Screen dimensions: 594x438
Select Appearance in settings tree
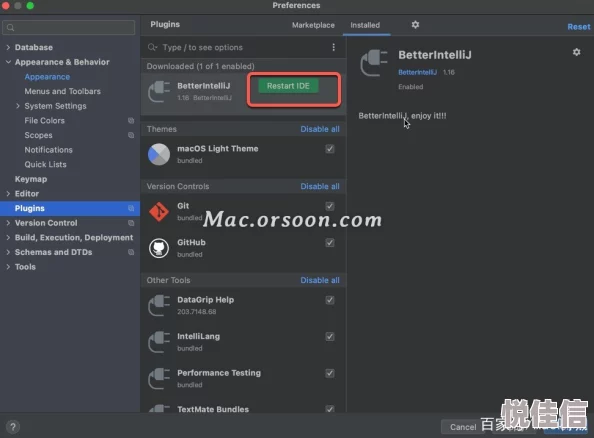pyautogui.click(x=47, y=77)
